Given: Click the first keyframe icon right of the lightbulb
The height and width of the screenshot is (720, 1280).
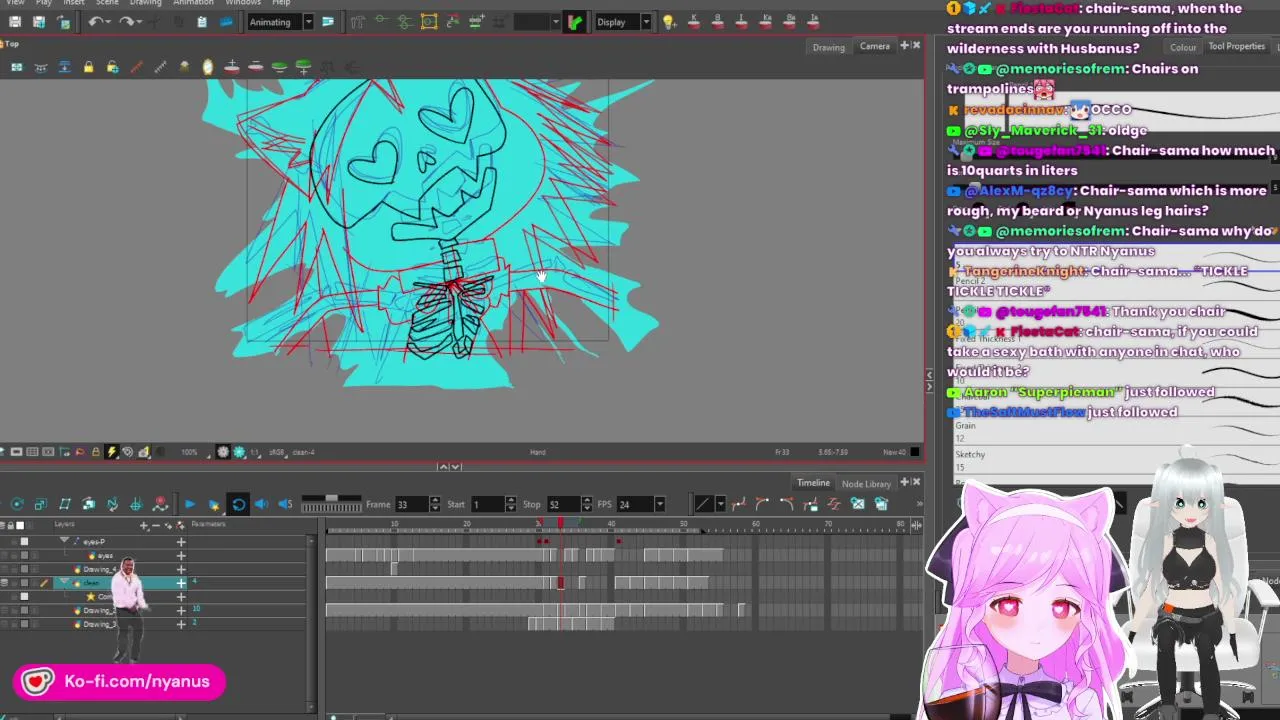Looking at the screenshot, I should tap(693, 22).
